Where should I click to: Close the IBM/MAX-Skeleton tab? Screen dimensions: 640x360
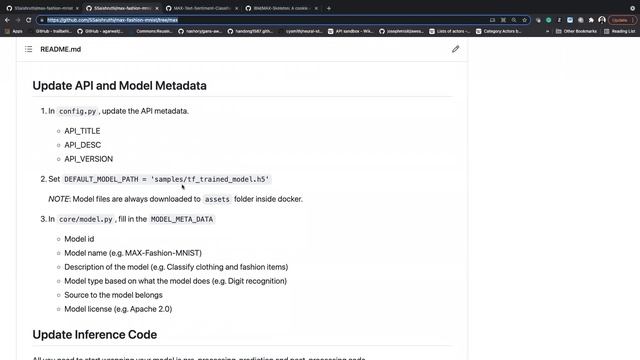pyautogui.click(x=316, y=8)
